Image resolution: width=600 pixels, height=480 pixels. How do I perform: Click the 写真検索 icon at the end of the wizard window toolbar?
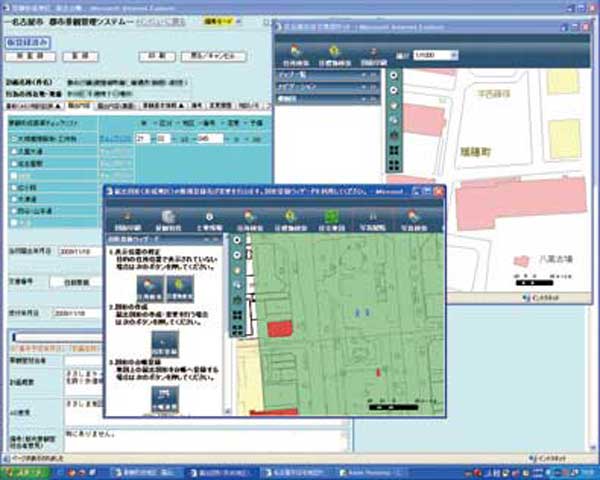click(413, 219)
